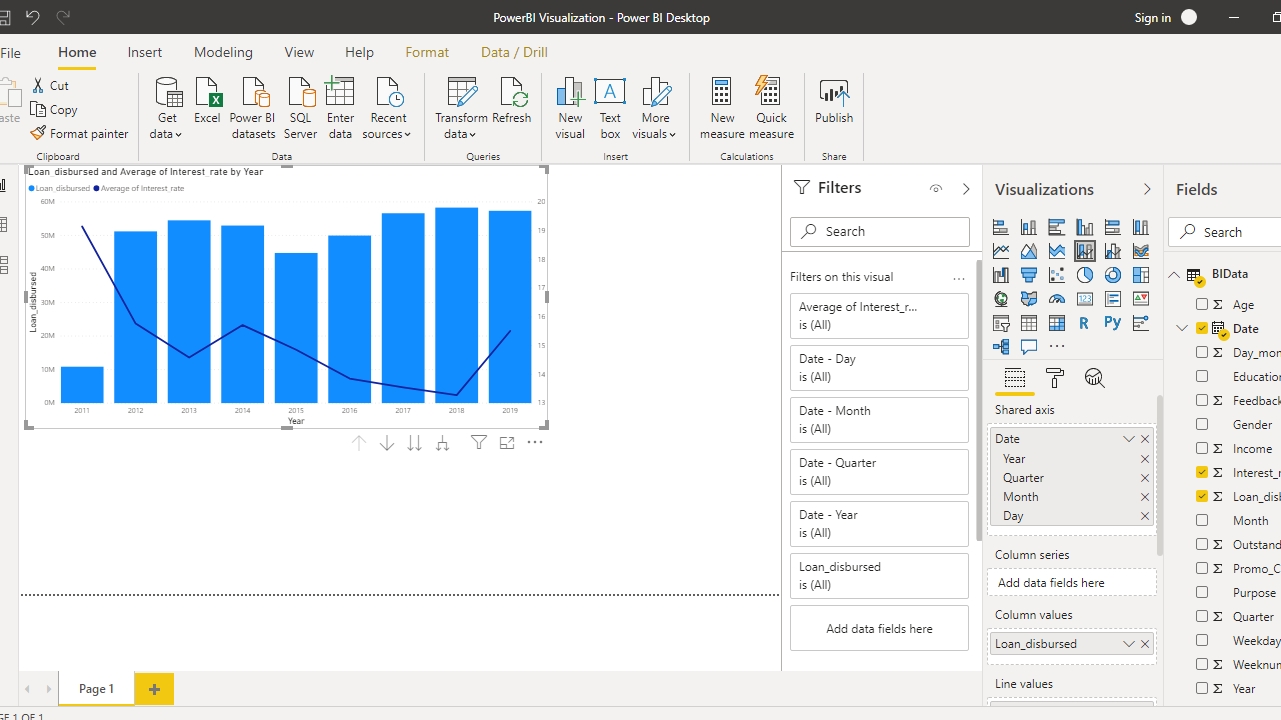Tick the Gender field checkbox
Viewport: 1281px width, 720px height.
click(x=1202, y=424)
